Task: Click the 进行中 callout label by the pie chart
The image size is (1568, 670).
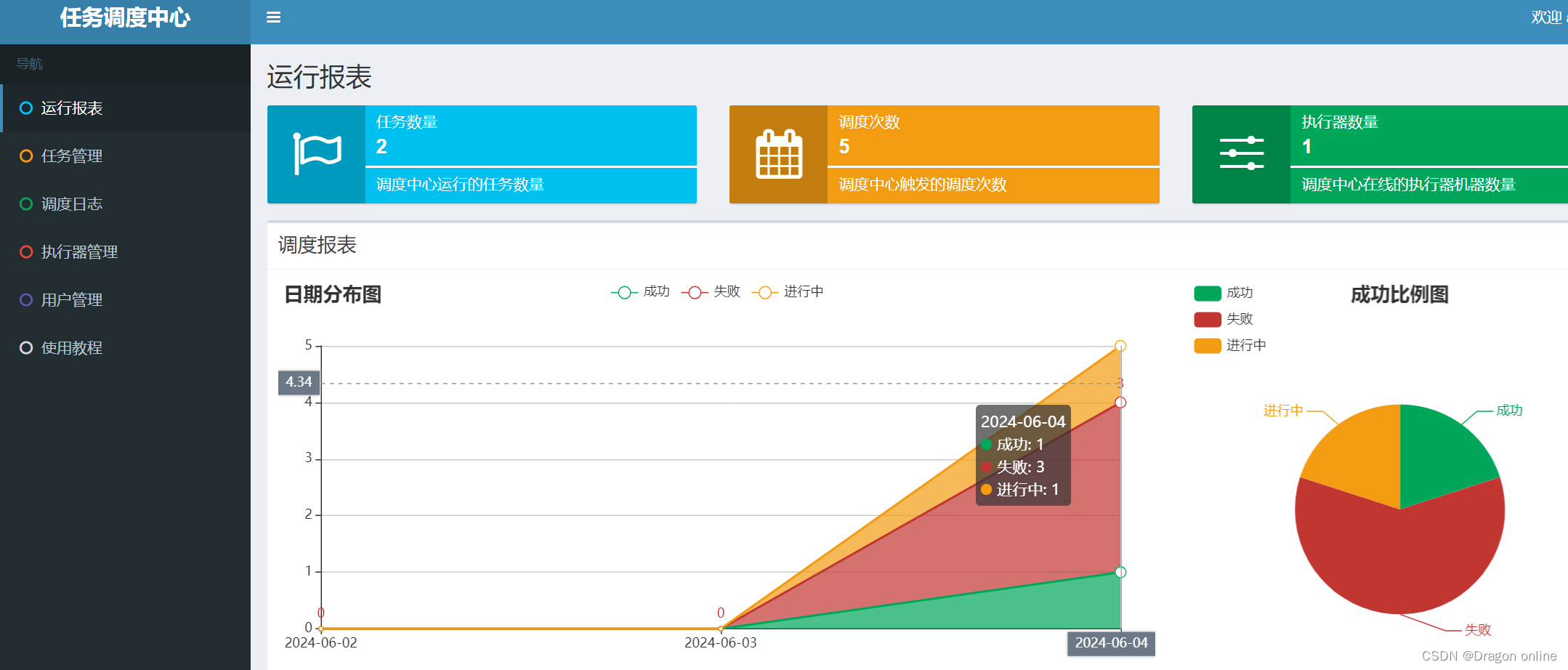Action: point(1283,411)
